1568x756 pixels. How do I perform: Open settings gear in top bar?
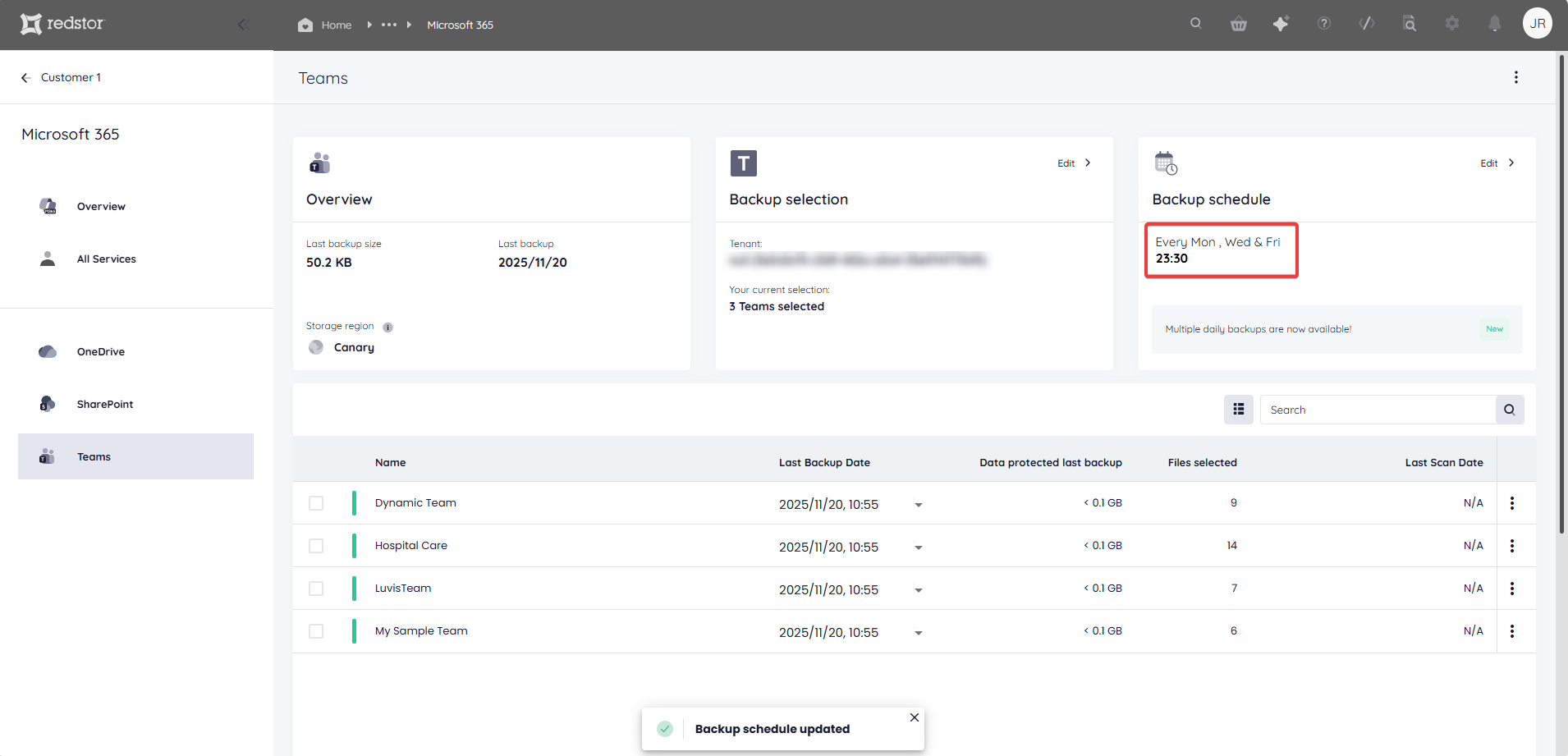[1452, 24]
